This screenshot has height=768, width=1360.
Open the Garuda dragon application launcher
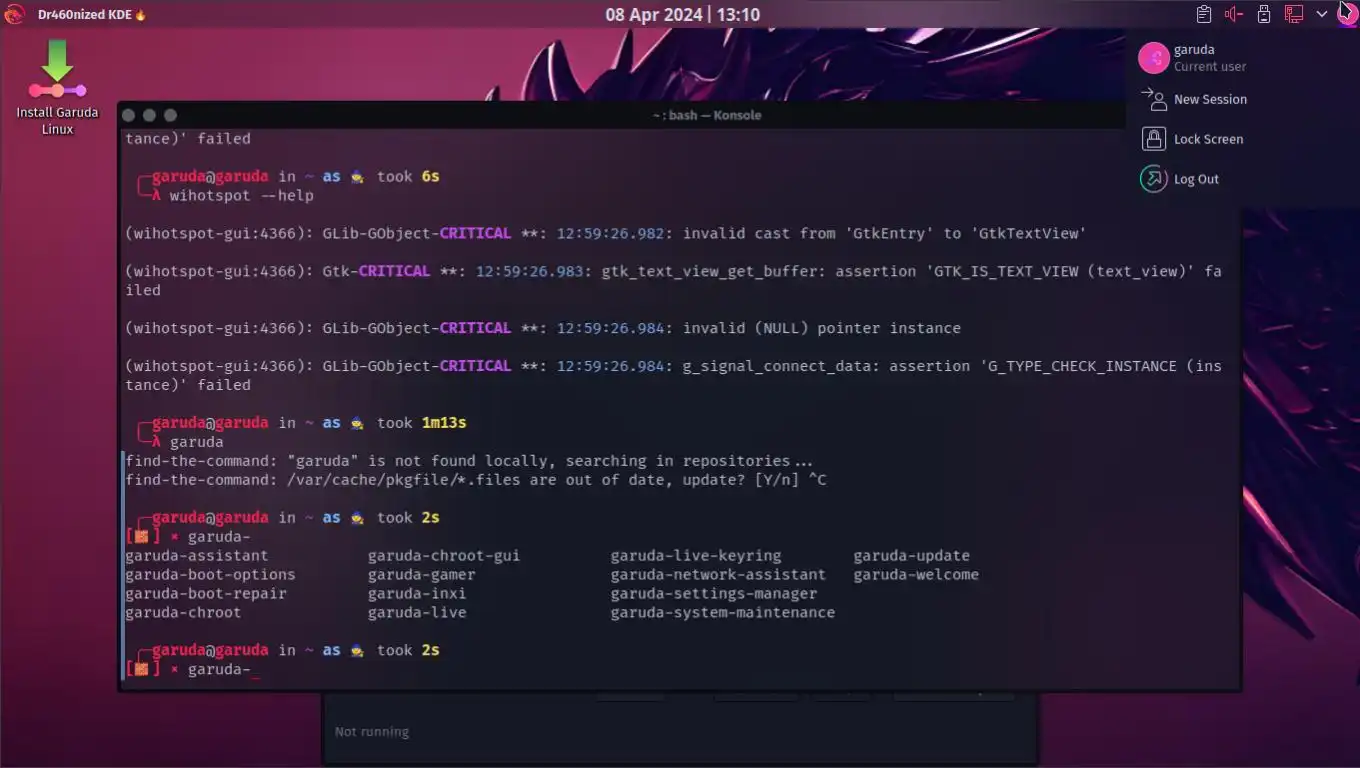click(14, 14)
